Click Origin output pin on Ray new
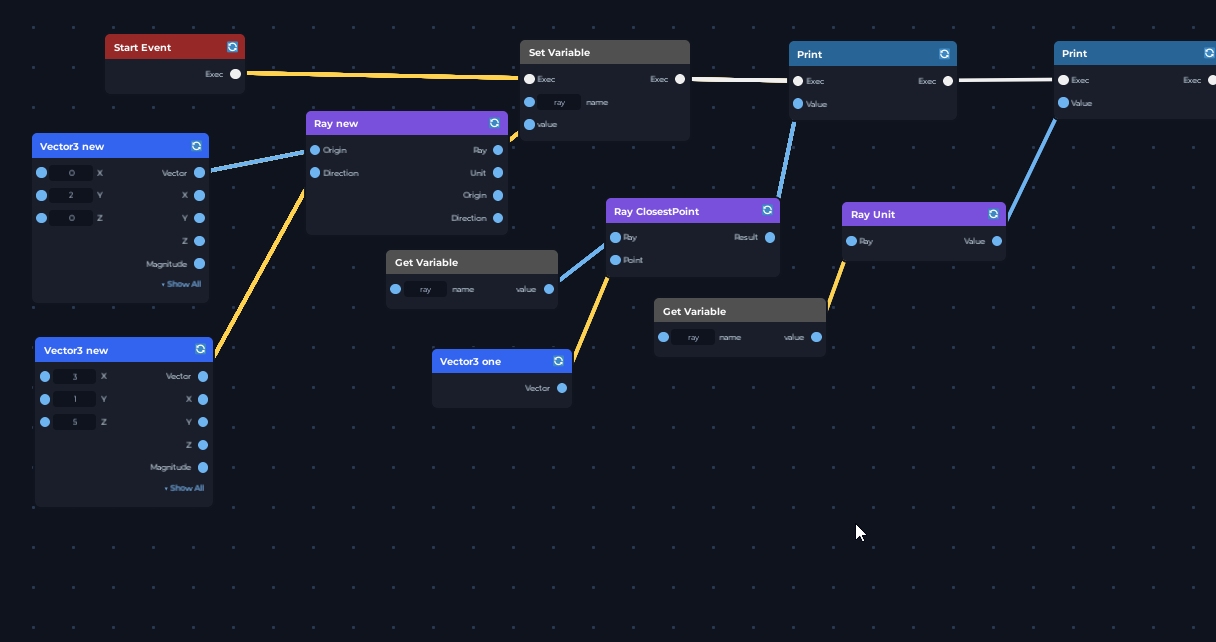Viewport: 1216px width, 642px height. 498,195
